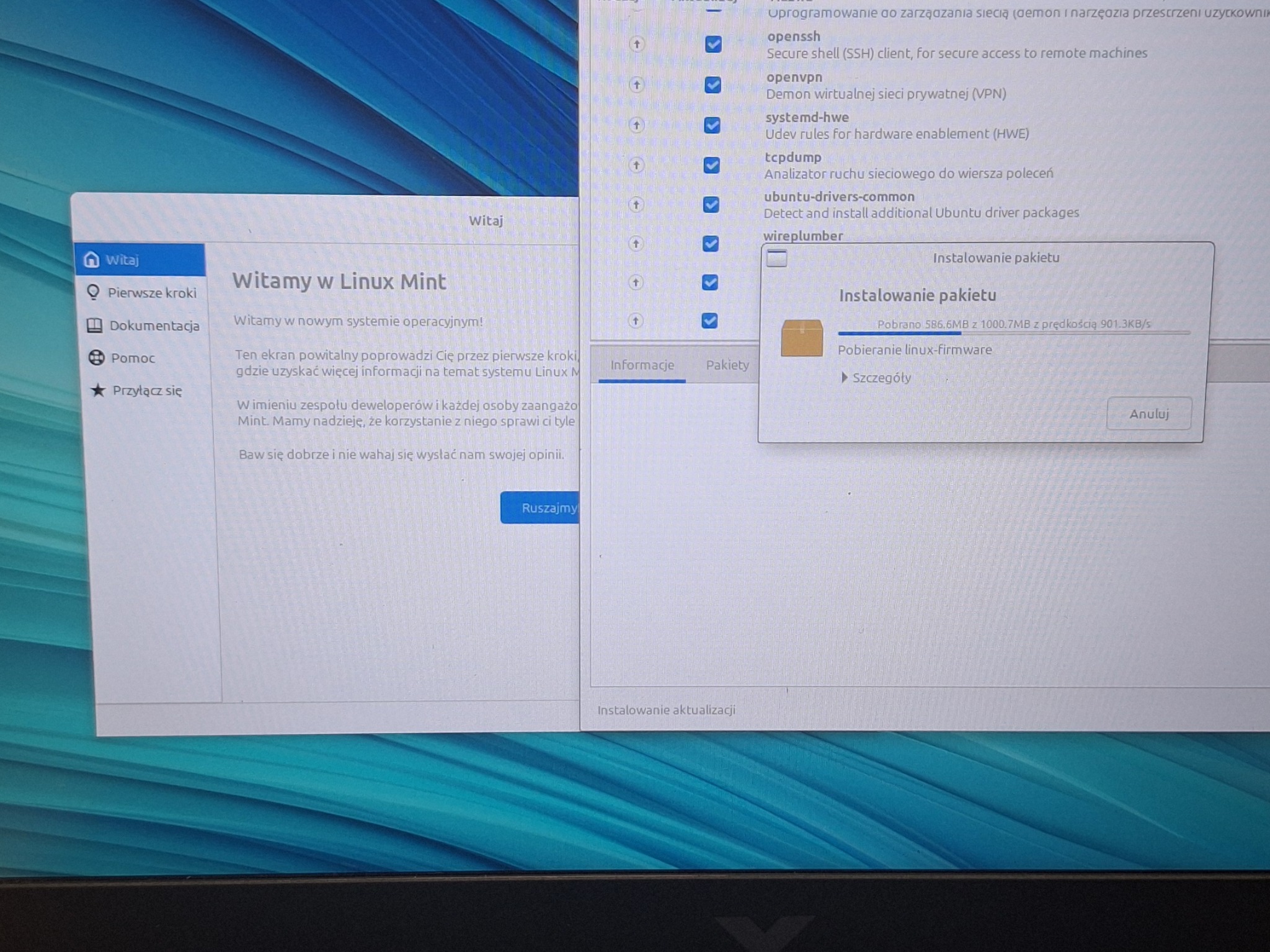The width and height of the screenshot is (1270, 952).
Task: Switch to the Informacje tab
Action: tap(642, 367)
